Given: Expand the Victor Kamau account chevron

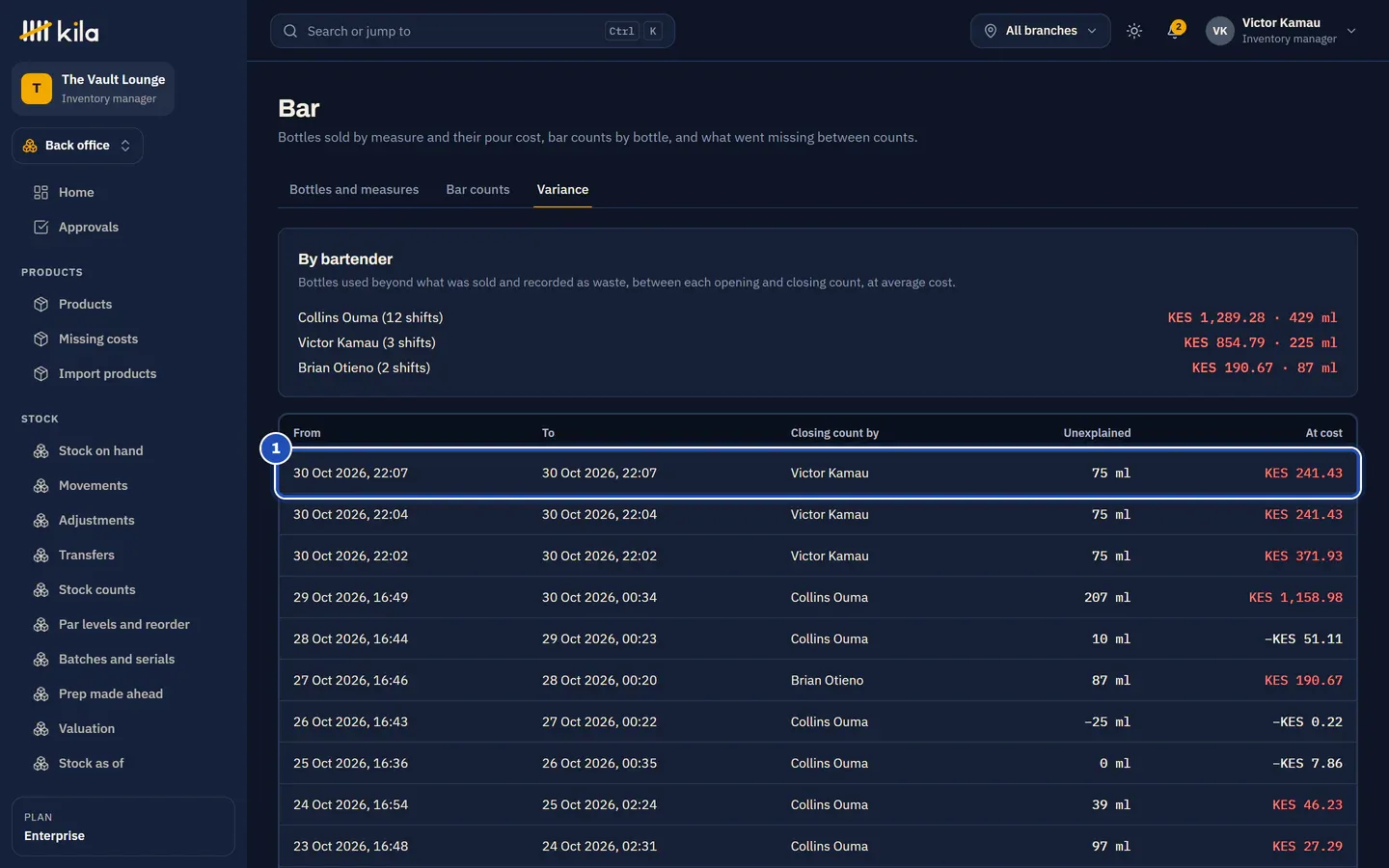Looking at the screenshot, I should [x=1351, y=31].
